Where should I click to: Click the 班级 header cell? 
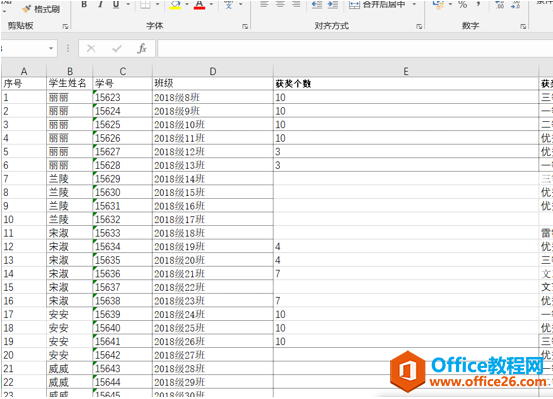click(x=213, y=84)
